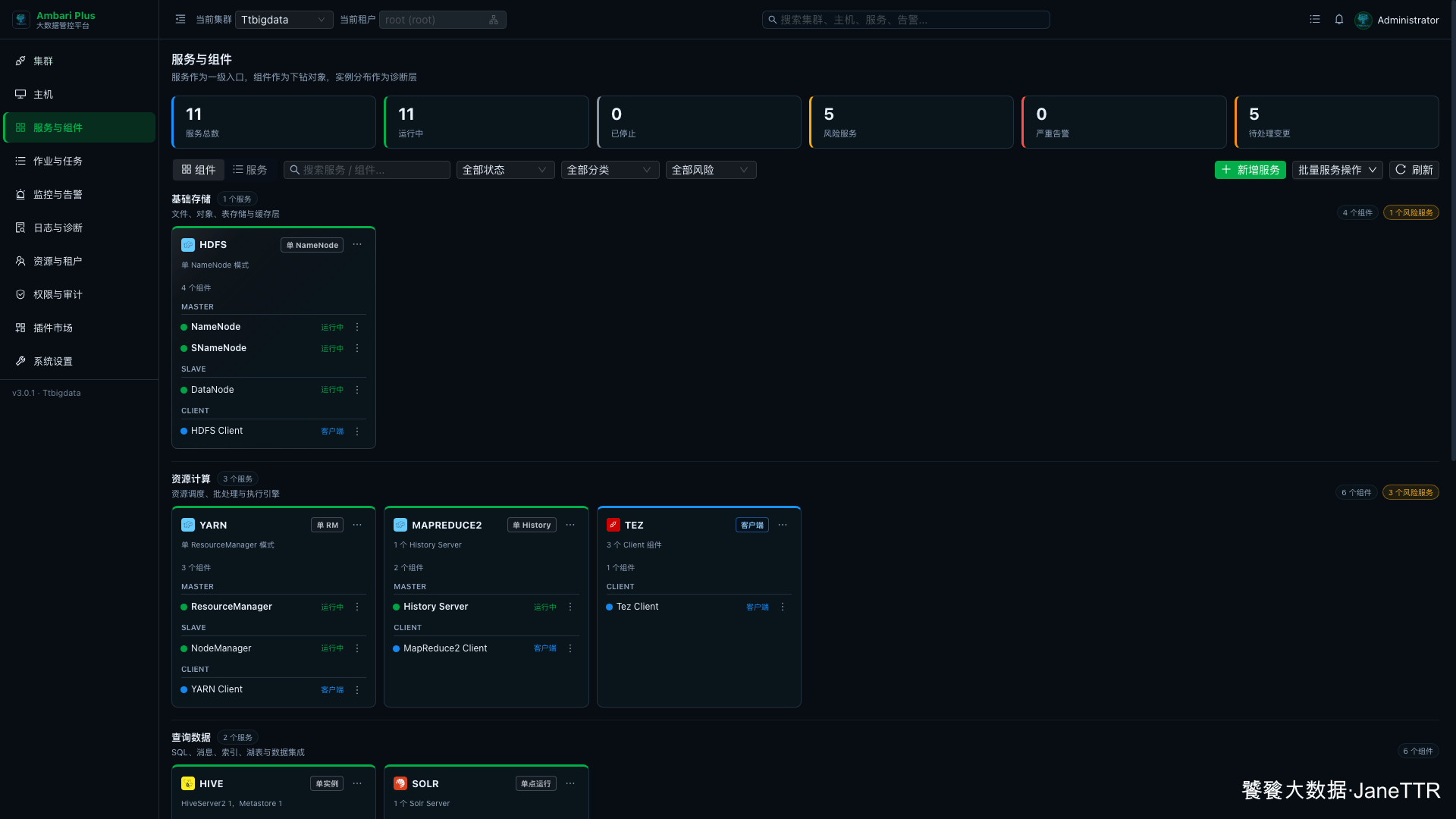Open 插件市场 sidebar menu item
Screen dimensions: 1456x819
pyautogui.click(x=80, y=328)
